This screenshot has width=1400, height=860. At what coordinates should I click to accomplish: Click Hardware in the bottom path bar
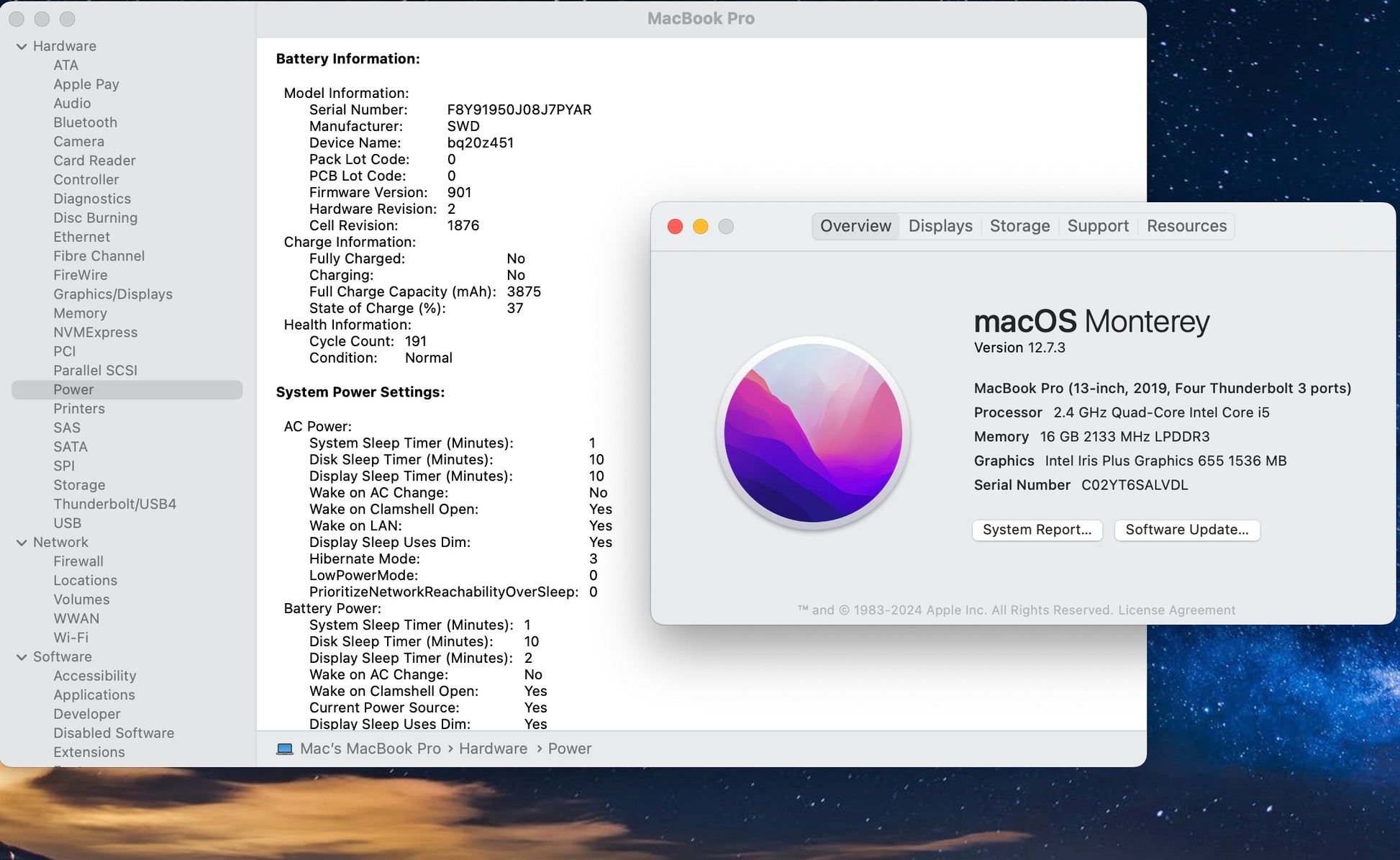coord(493,749)
